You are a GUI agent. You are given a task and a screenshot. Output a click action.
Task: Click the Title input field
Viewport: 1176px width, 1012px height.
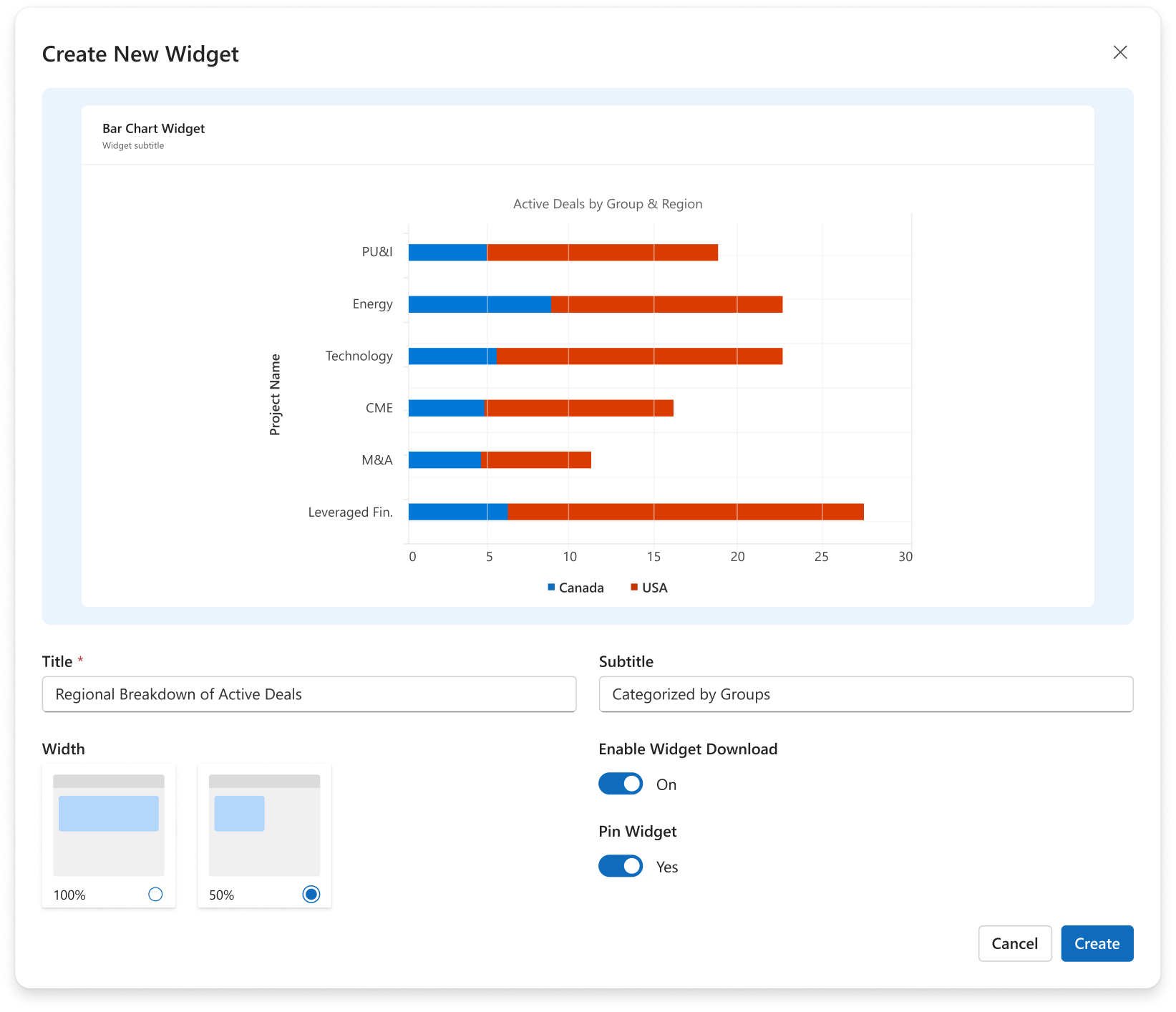click(x=309, y=694)
